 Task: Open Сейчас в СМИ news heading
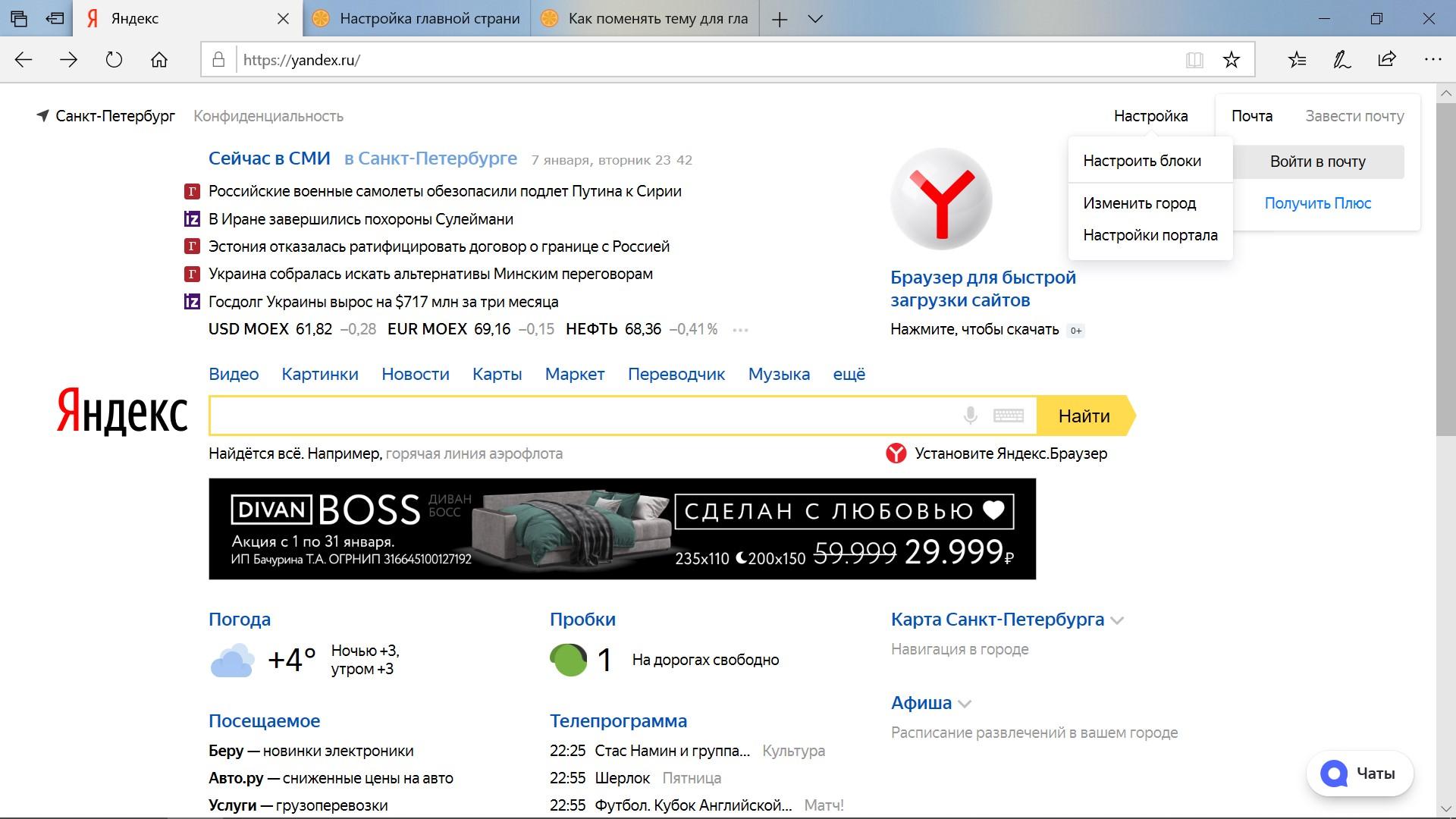(x=269, y=158)
